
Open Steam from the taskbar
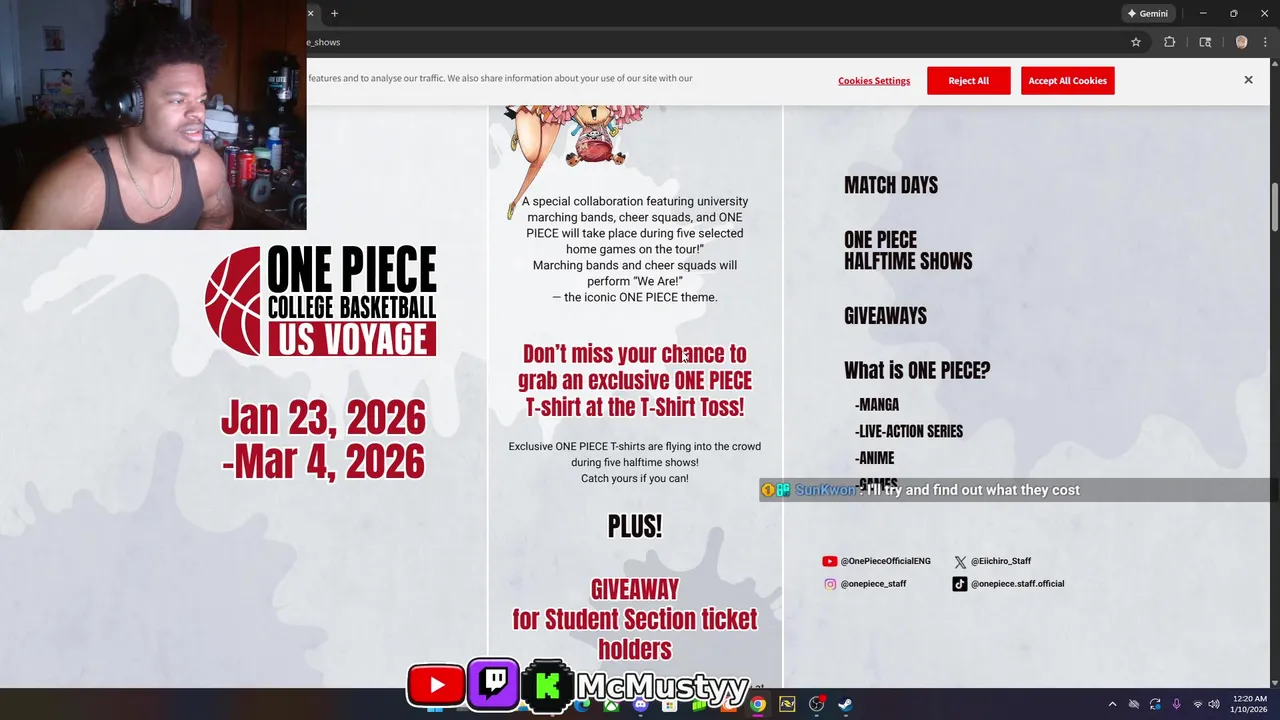[845, 704]
